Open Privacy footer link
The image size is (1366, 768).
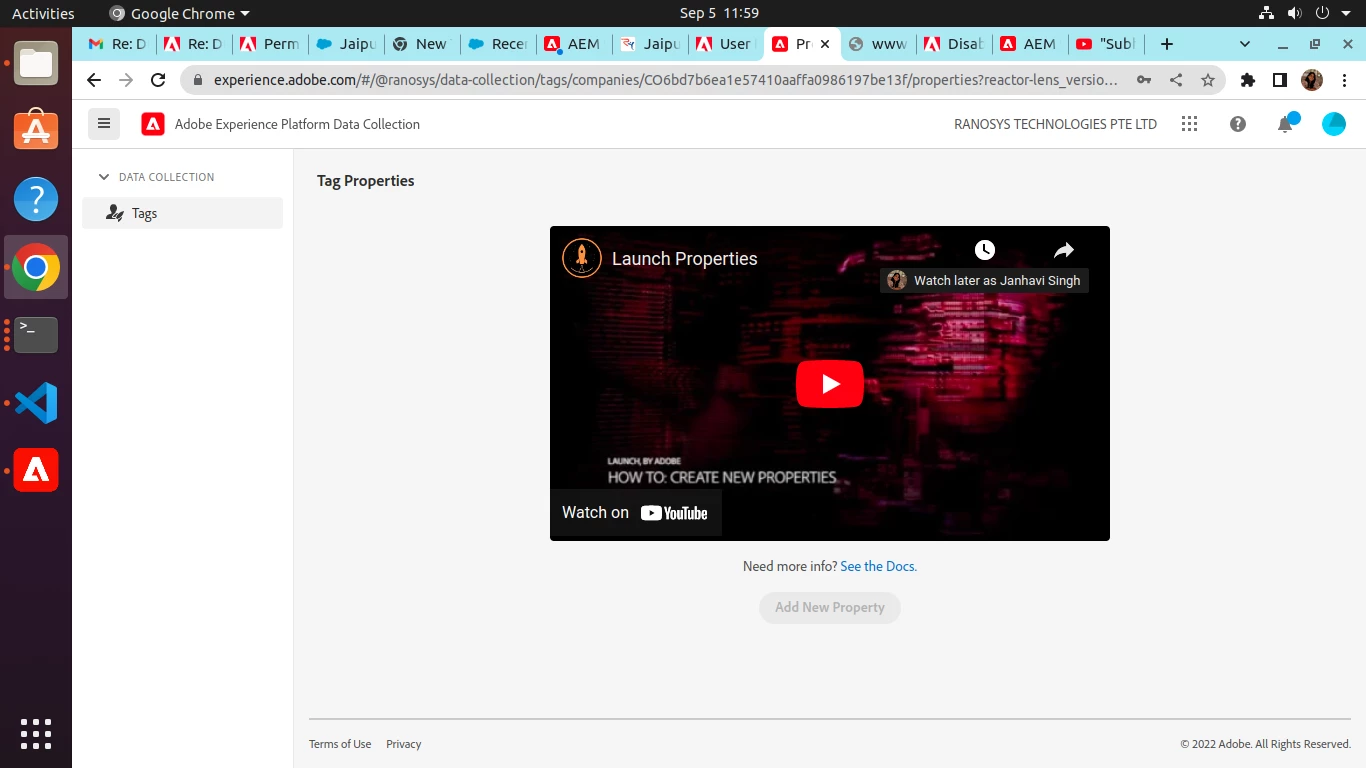pos(404,744)
